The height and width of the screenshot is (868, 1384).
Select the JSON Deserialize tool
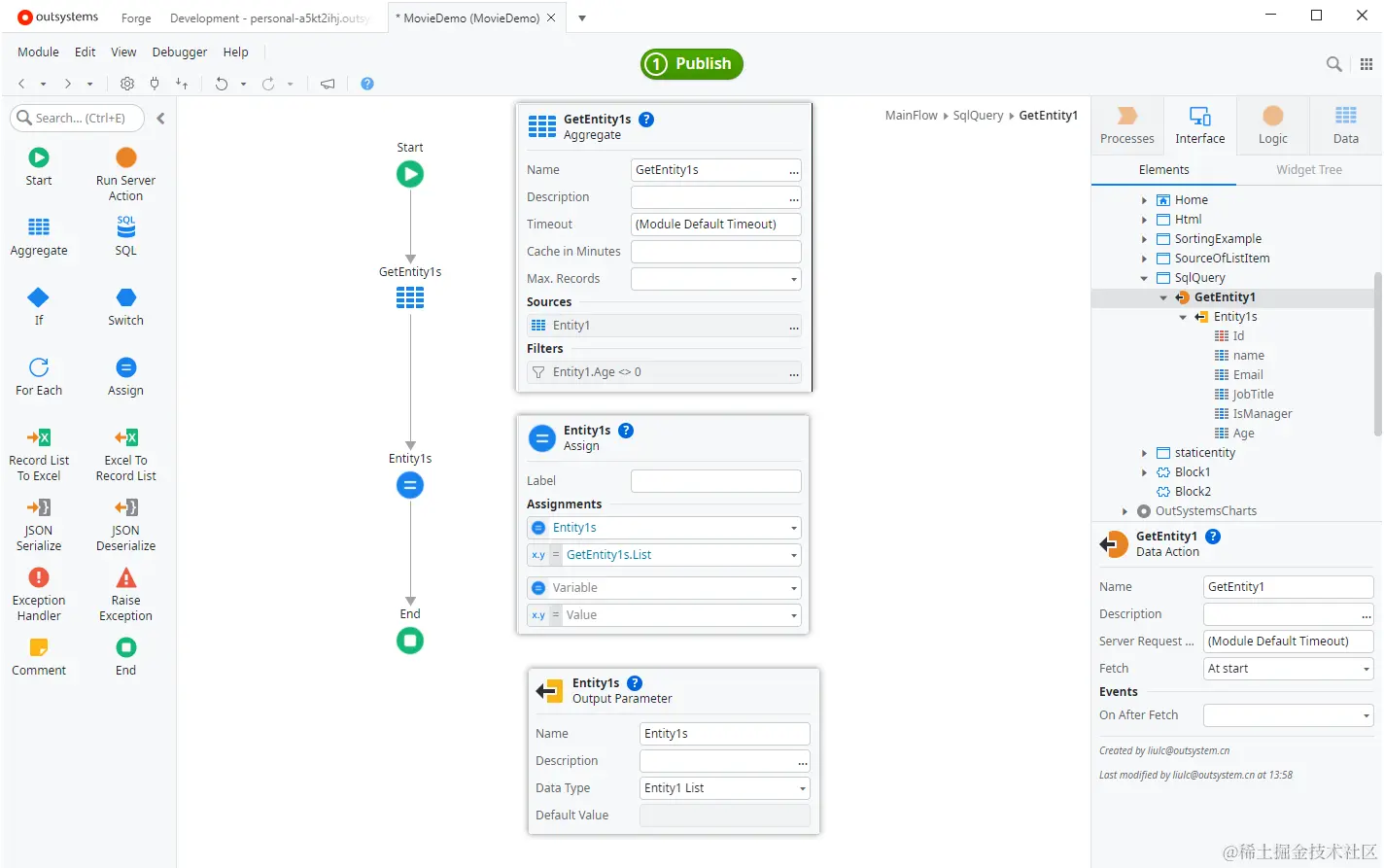click(x=125, y=525)
